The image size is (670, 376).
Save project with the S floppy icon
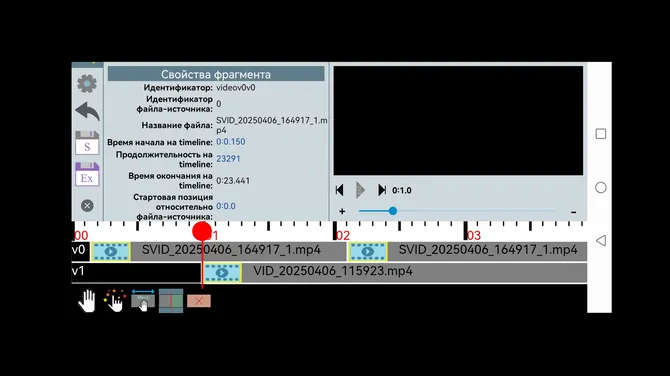(x=87, y=142)
